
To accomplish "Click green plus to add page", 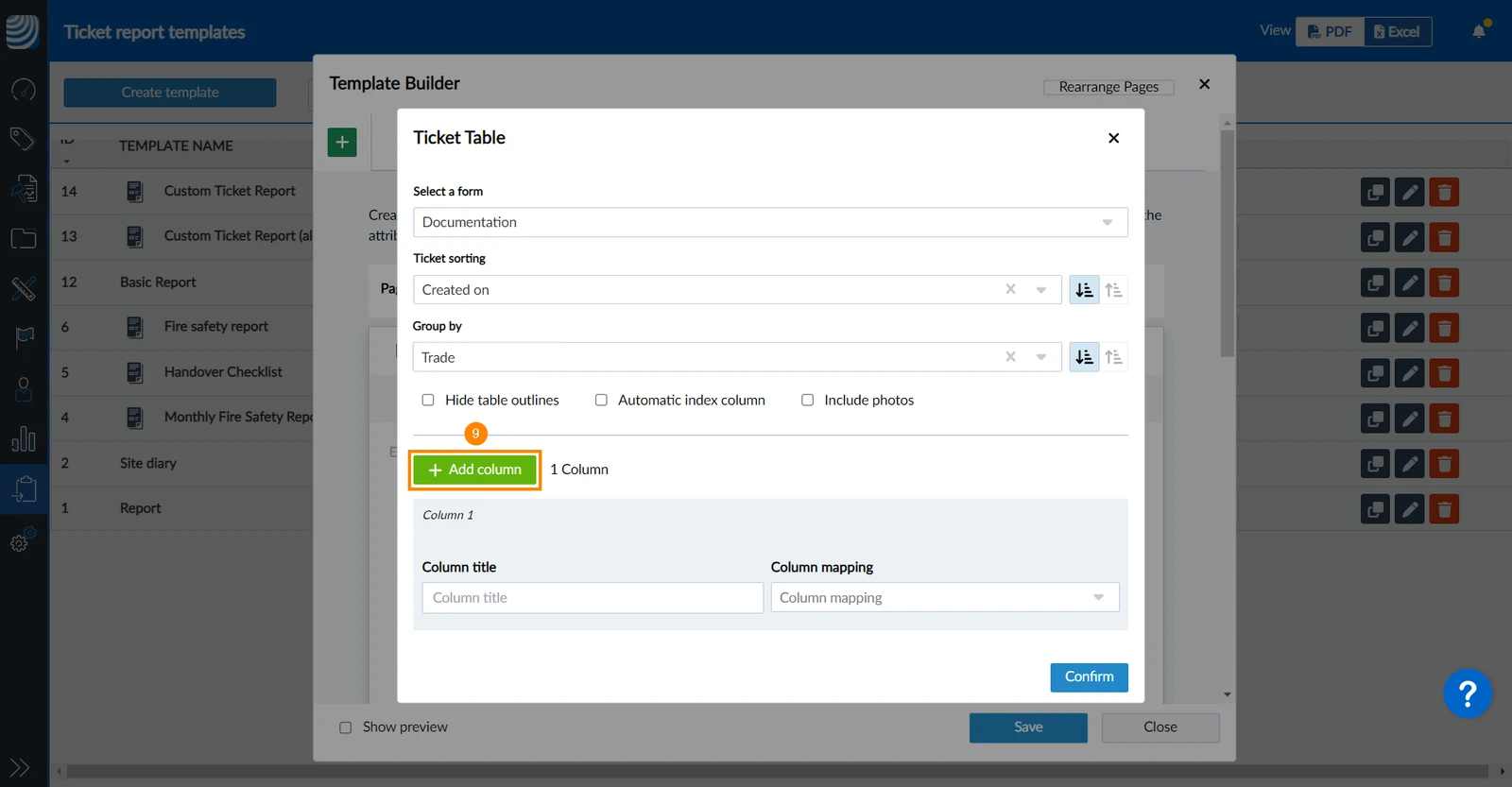I will (x=342, y=143).
